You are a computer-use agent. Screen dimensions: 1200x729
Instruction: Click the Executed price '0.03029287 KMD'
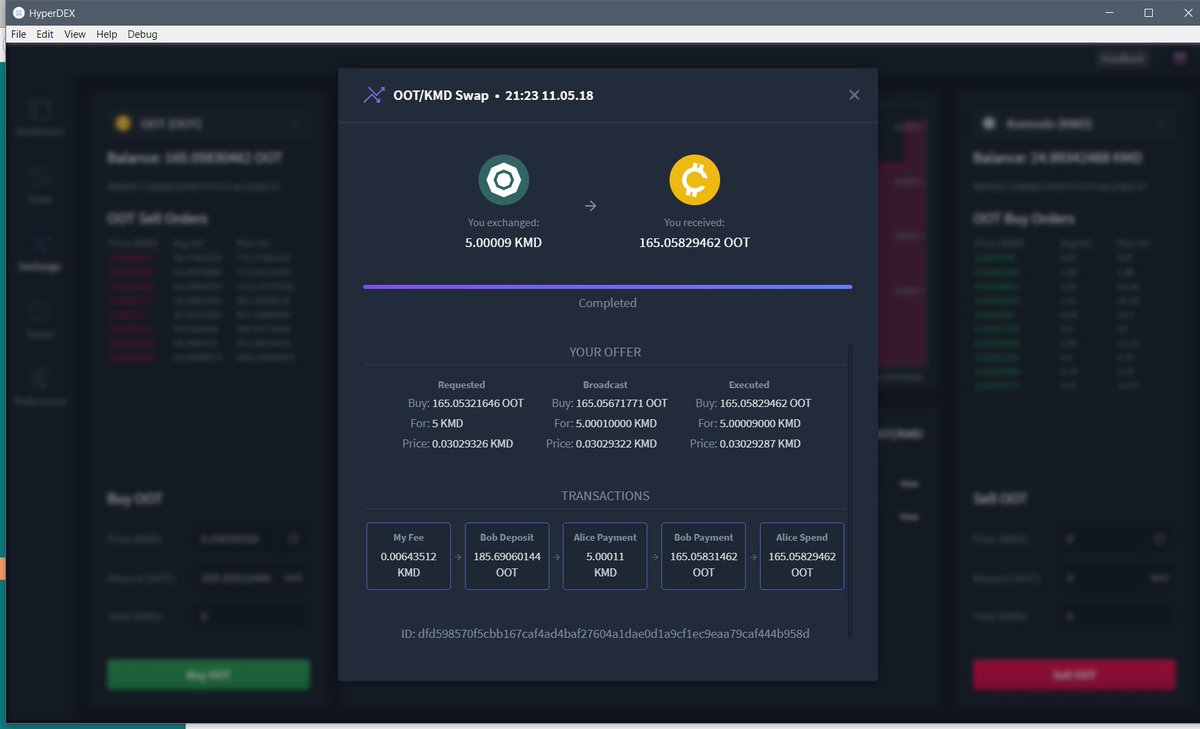[x=760, y=443]
